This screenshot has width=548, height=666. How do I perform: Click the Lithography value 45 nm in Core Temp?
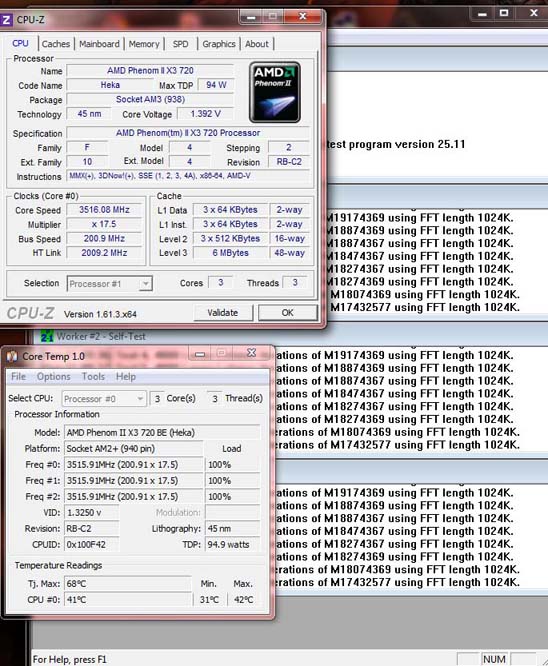point(232,529)
